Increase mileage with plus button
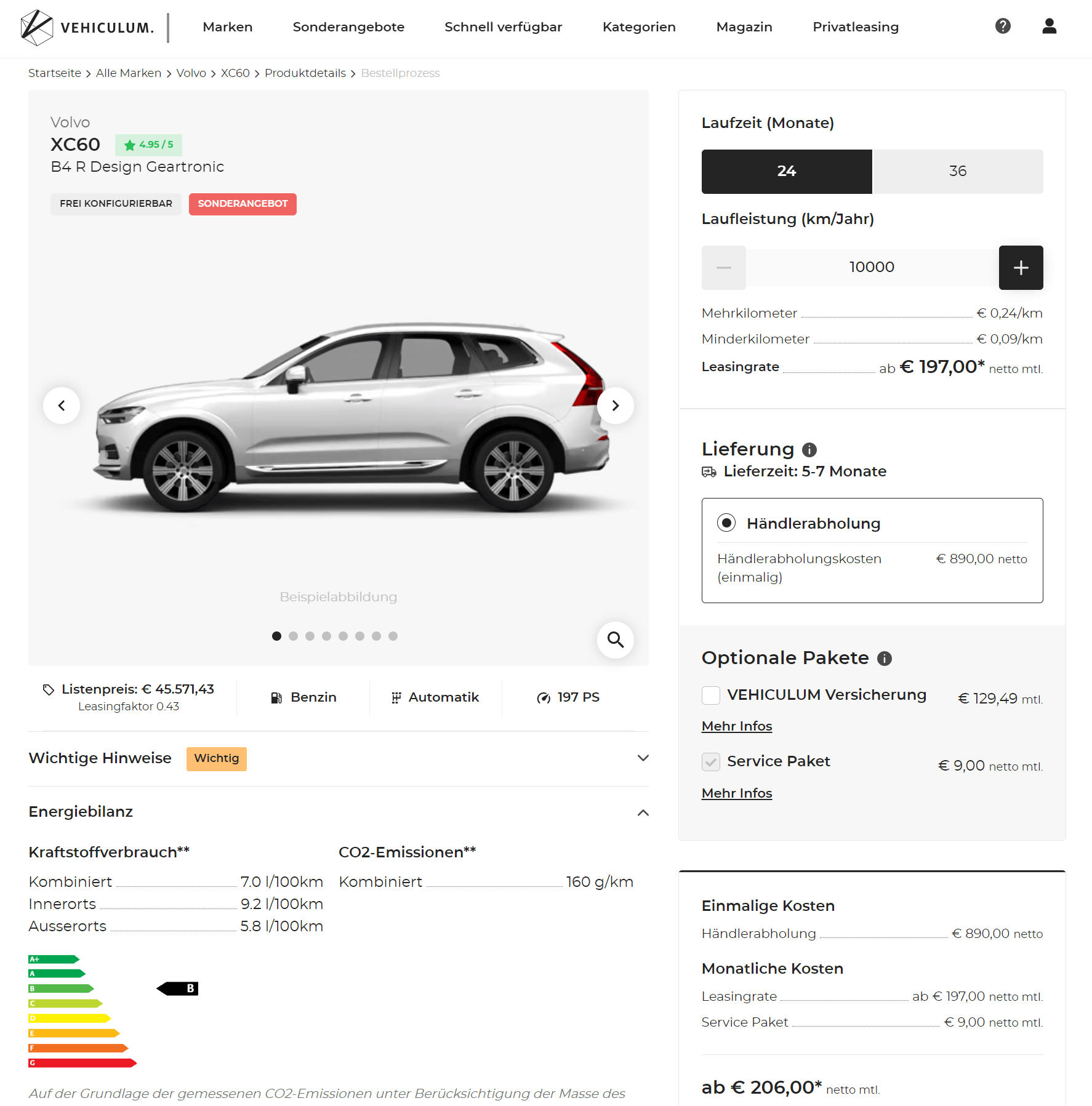Viewport: 1092px width, 1106px height. pos(1021,268)
